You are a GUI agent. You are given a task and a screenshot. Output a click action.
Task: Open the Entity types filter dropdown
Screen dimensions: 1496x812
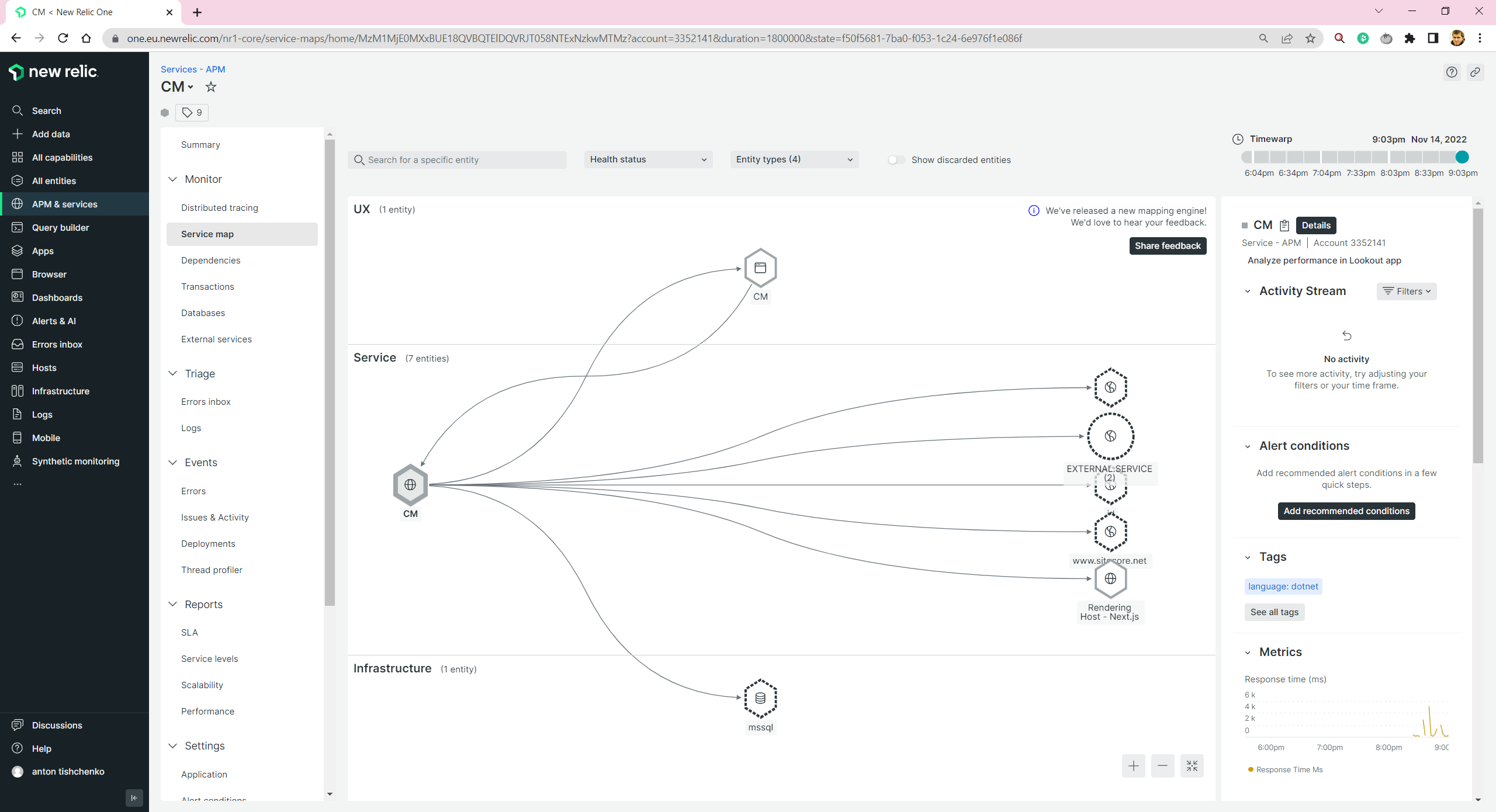pos(794,159)
